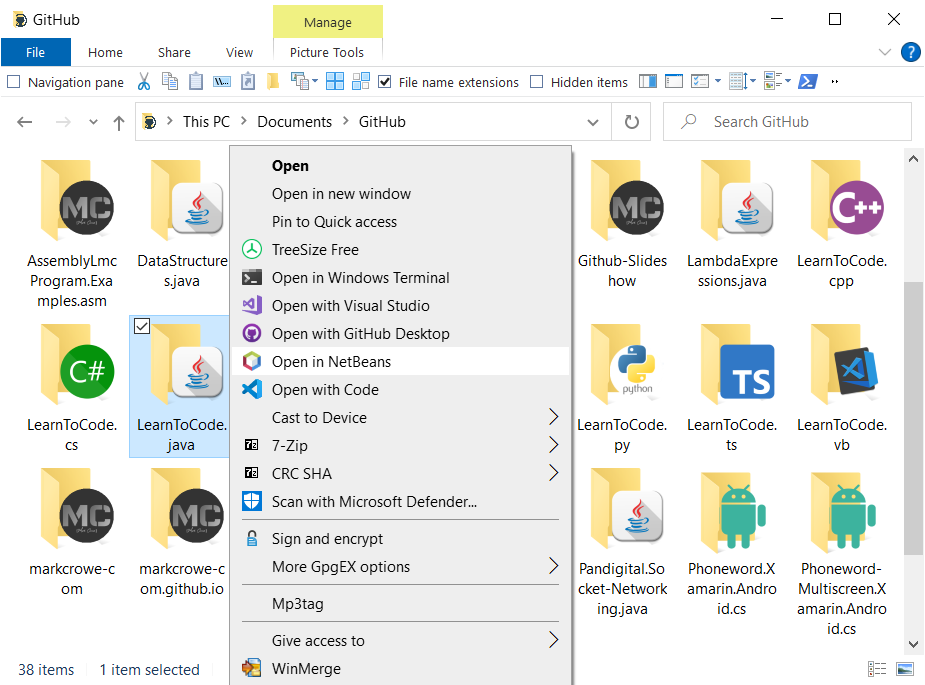The width and height of the screenshot is (925, 685).
Task: Expand More GpgEX options submenu
Action: tap(553, 566)
